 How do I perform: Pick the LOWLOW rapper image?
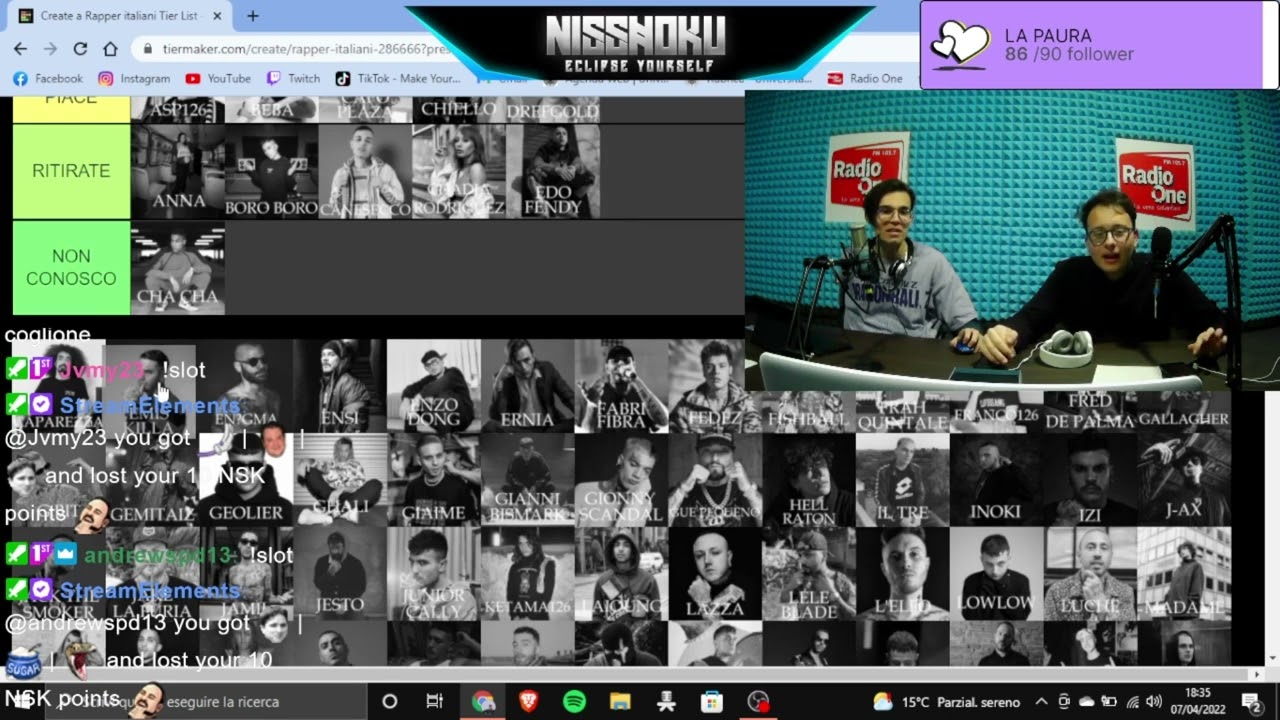pyautogui.click(x=996, y=574)
